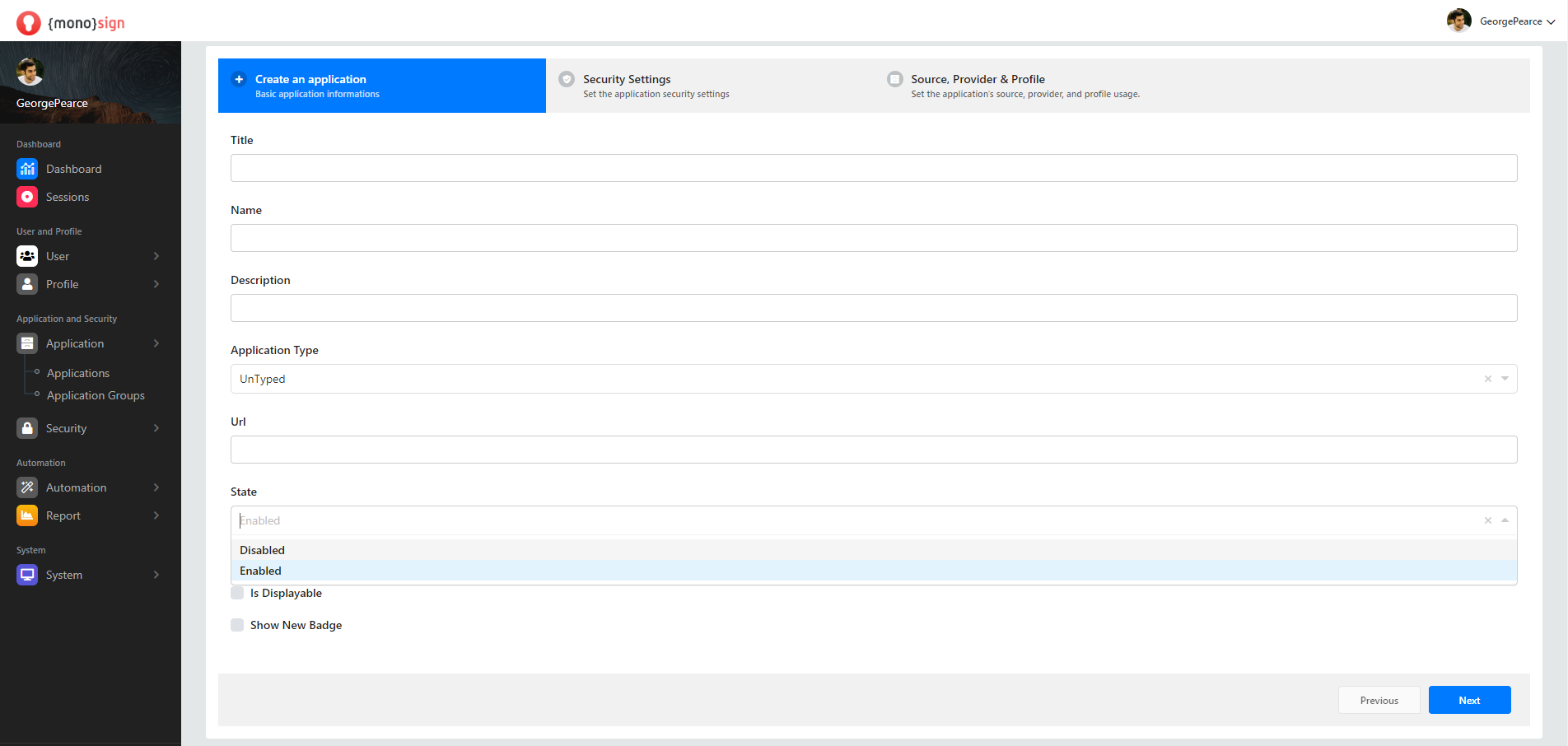Check the Show New Badge checkbox

pyautogui.click(x=237, y=625)
